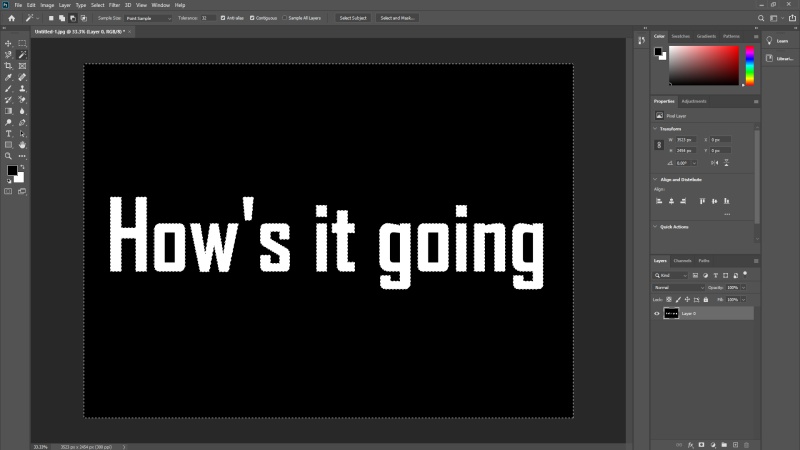Viewport: 800px width, 450px height.
Task: Open the Edit Toolbar three-dots button
Action: [x=22, y=156]
